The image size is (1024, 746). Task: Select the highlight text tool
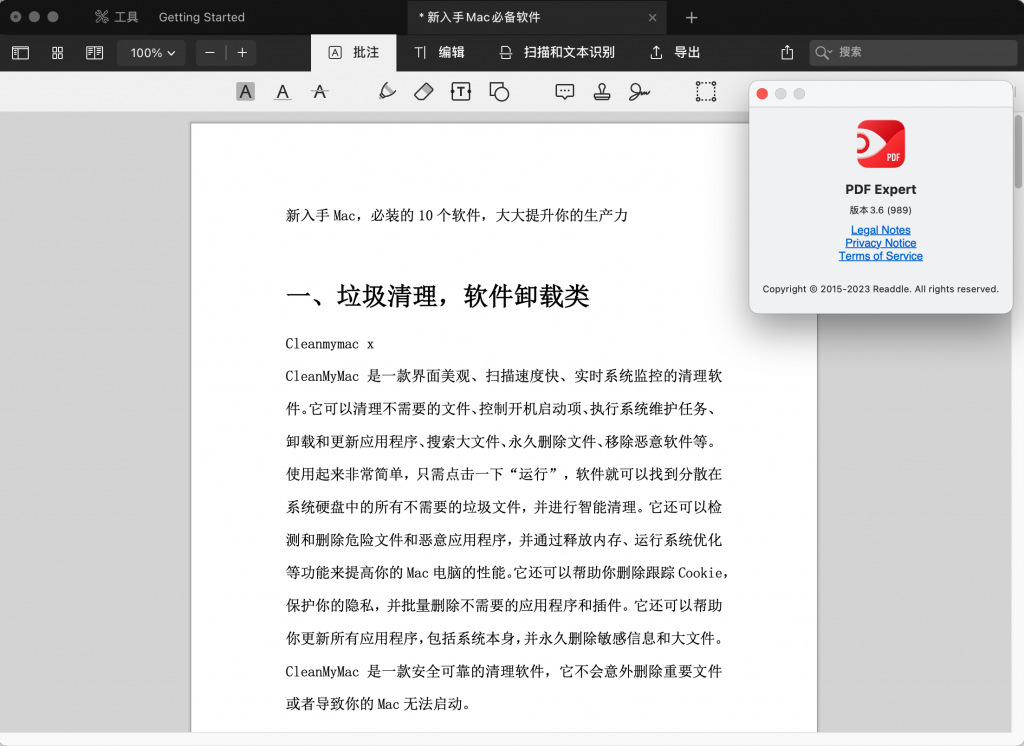[x=243, y=91]
